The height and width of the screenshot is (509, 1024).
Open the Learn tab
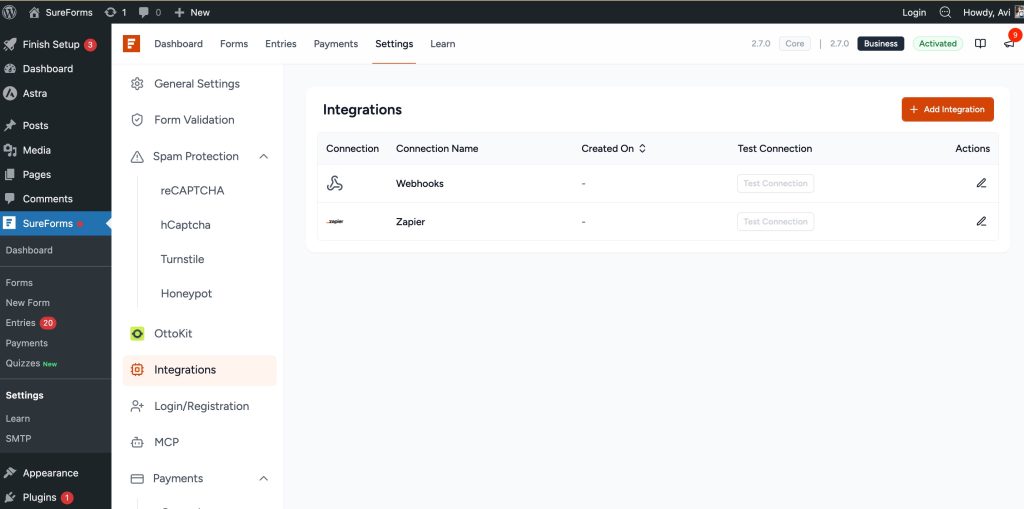click(x=443, y=44)
